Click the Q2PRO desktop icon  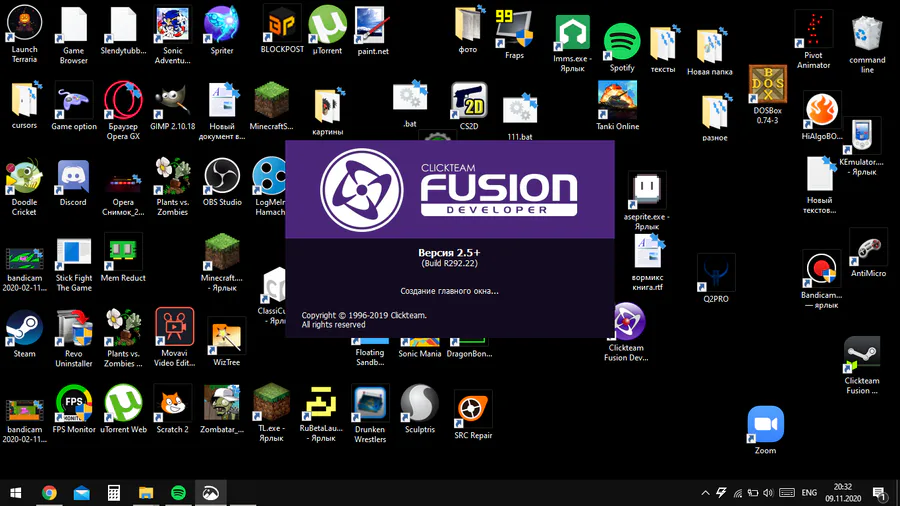716,273
